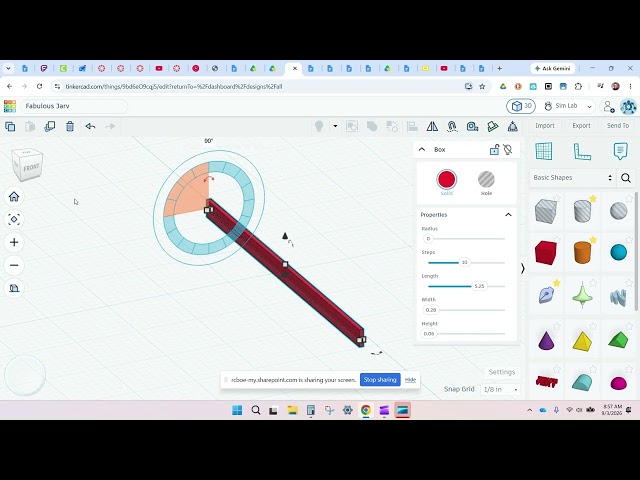
Task: Open the Windows Start menu
Action: coord(237,410)
